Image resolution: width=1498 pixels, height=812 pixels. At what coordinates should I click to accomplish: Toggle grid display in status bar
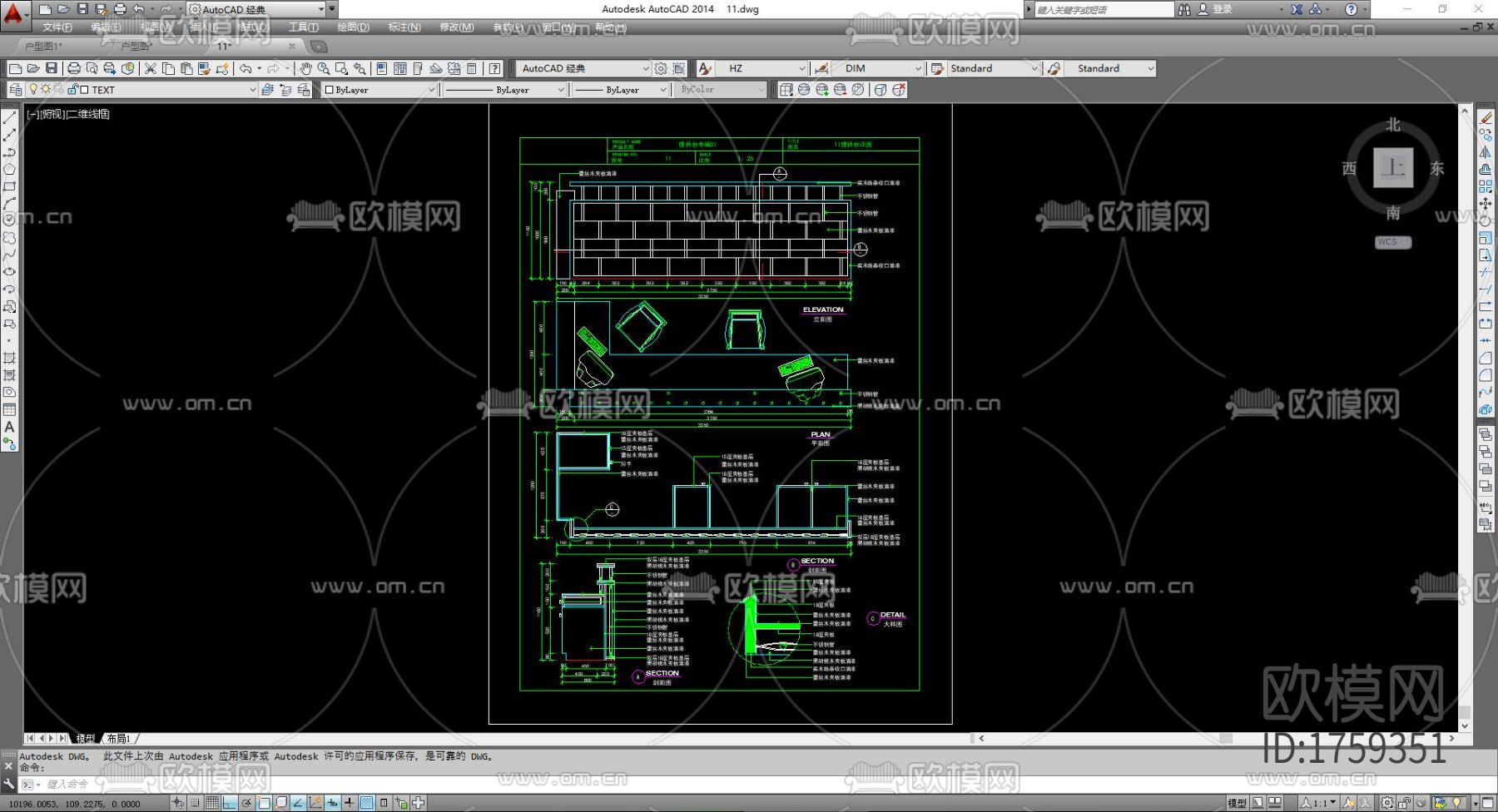click(x=212, y=803)
